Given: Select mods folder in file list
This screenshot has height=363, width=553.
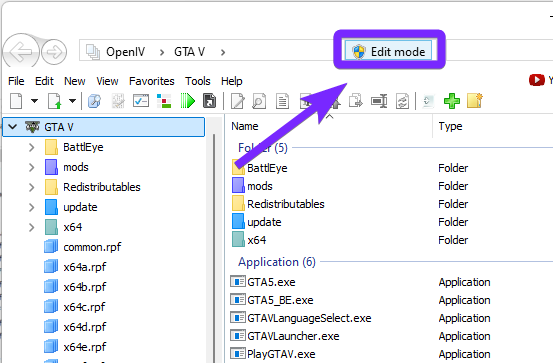Looking at the screenshot, I should click(252, 186).
